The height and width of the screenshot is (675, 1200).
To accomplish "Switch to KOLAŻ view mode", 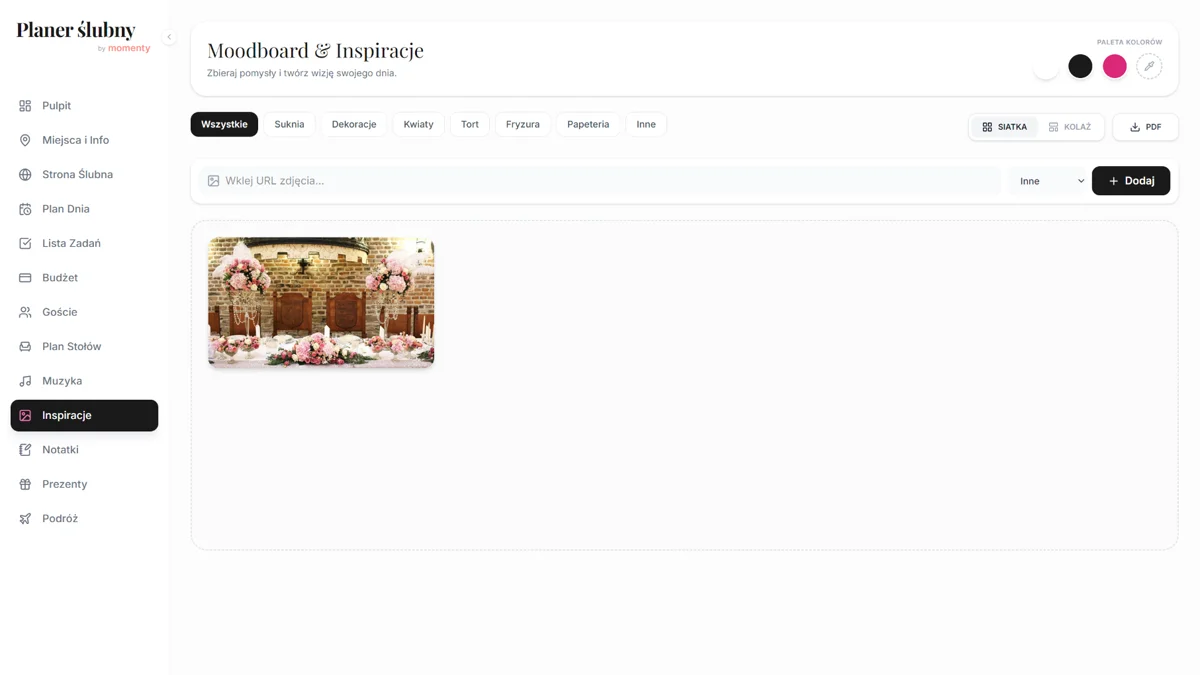I will (x=1071, y=127).
